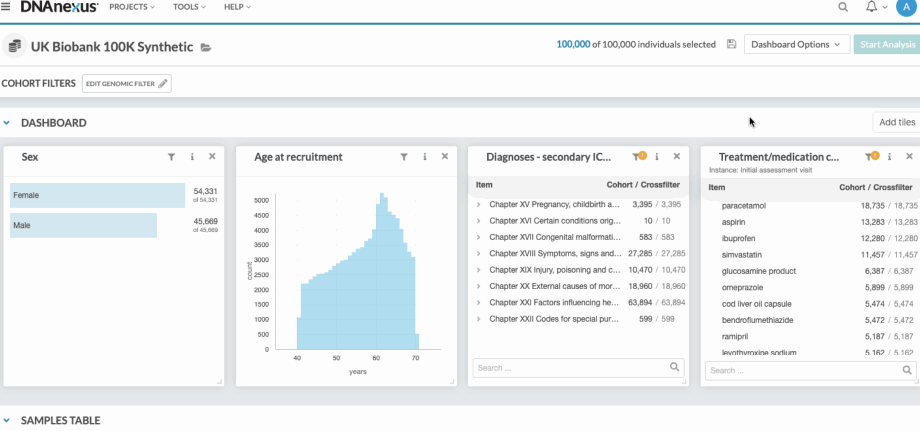Open the folder icon beside dataset title
The image size is (920, 431).
[x=205, y=47]
